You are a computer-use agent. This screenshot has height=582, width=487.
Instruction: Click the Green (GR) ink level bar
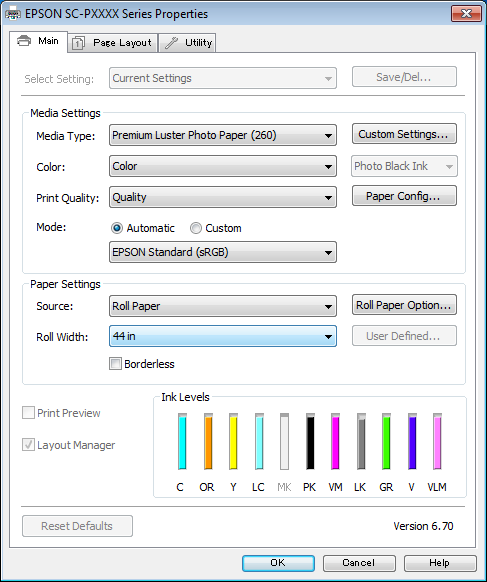click(386, 441)
